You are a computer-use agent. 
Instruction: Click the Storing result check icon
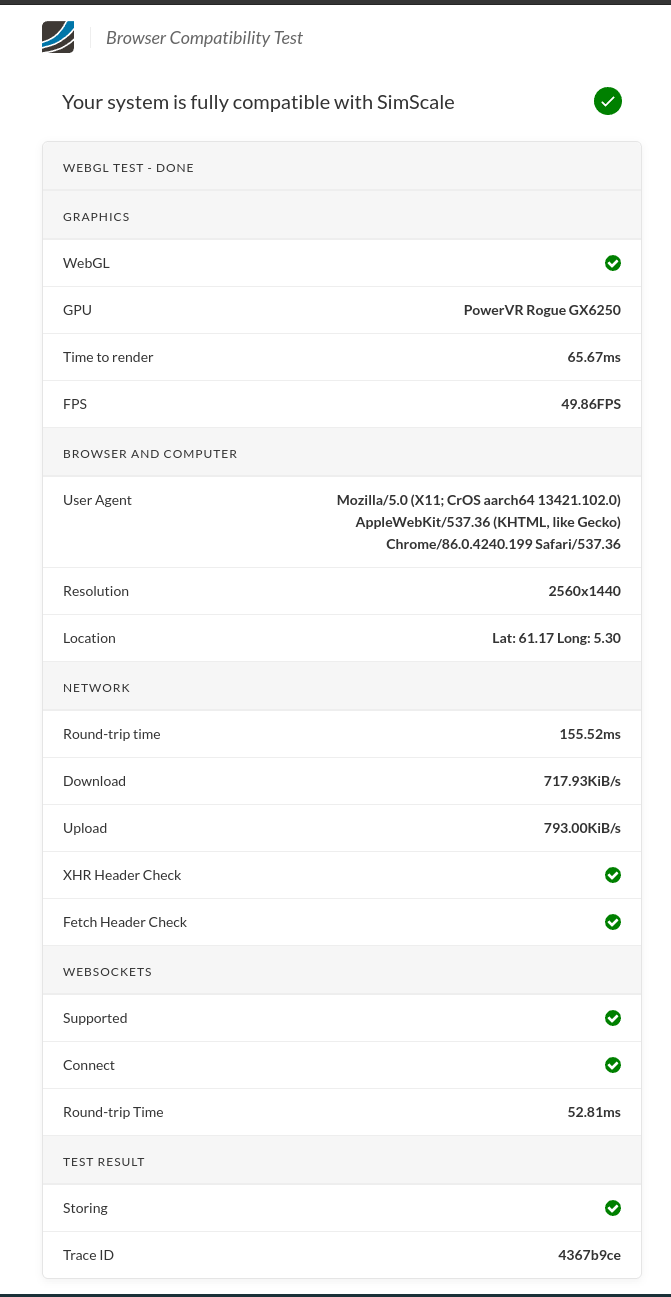pos(613,1208)
